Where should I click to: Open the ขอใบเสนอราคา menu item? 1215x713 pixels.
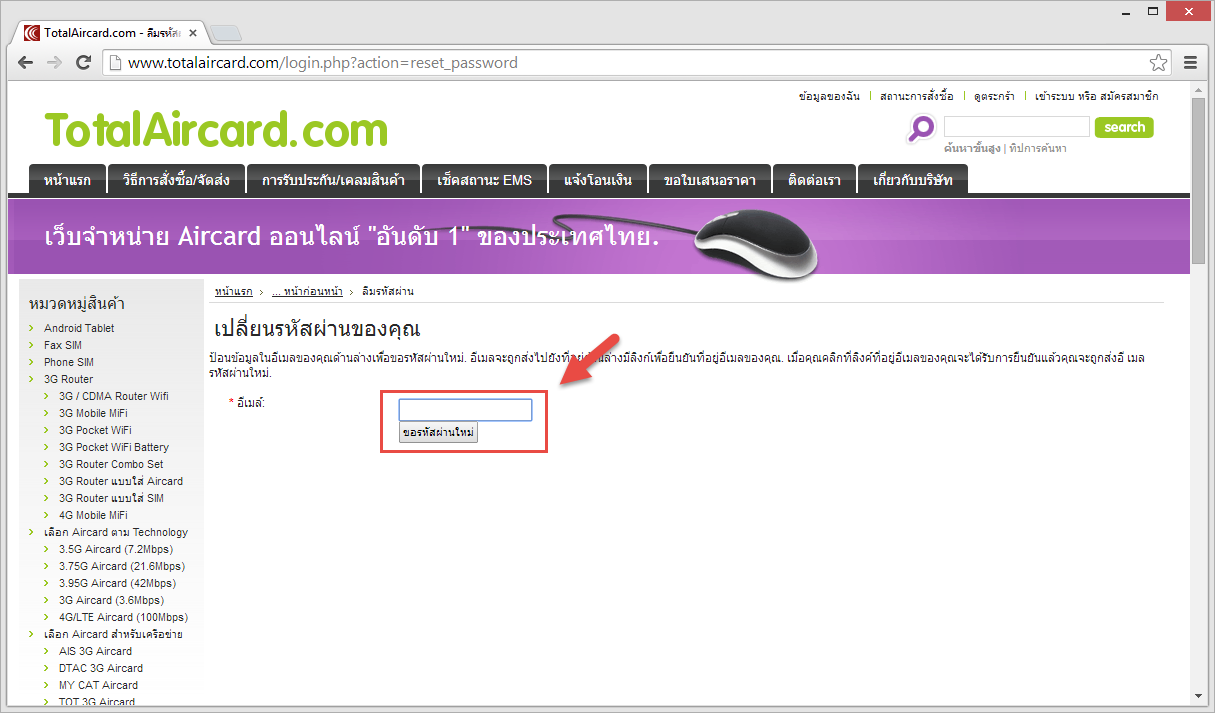(710, 180)
